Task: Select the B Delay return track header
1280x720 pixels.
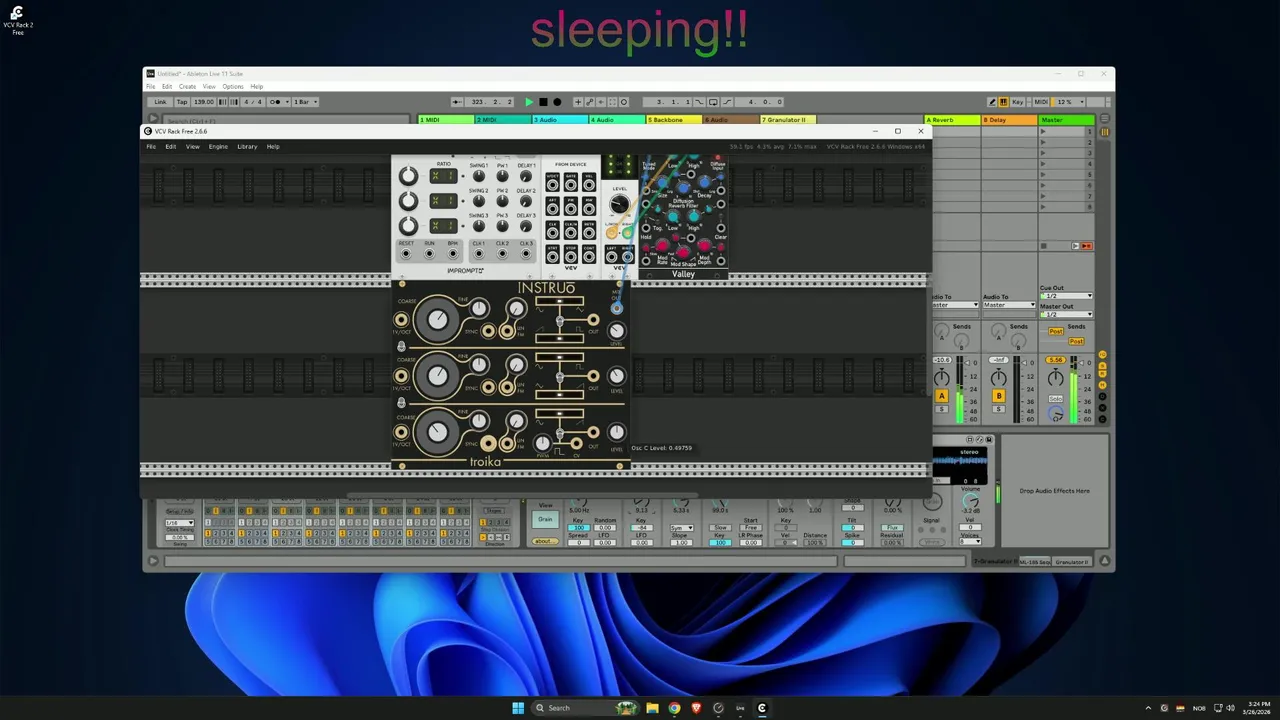Action: (1008, 120)
